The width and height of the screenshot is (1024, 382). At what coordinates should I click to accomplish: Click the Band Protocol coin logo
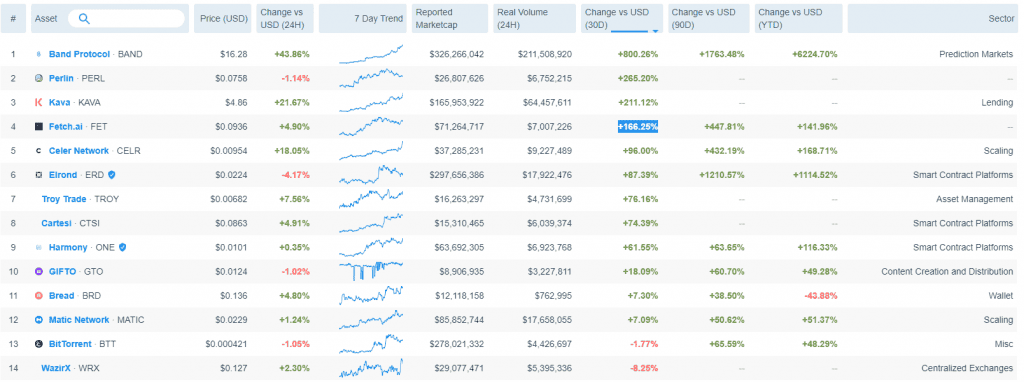(x=39, y=54)
